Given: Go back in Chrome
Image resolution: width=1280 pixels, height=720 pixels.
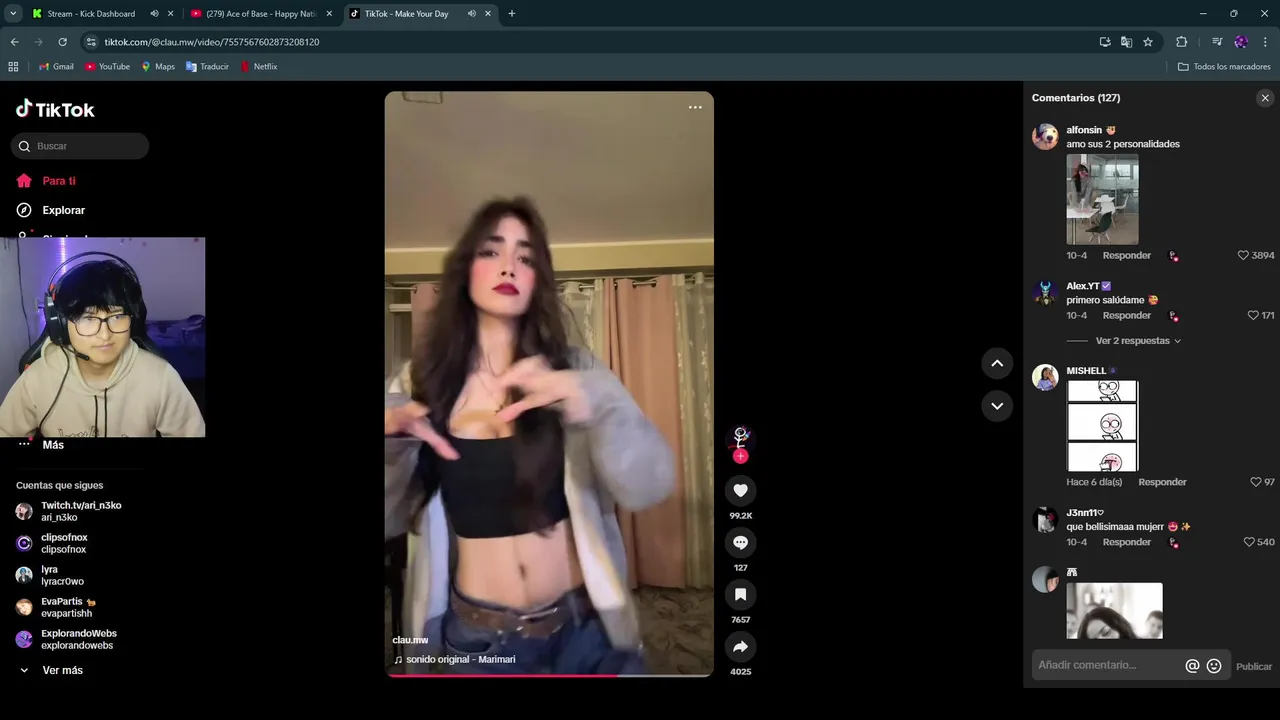Looking at the screenshot, I should click(14, 42).
